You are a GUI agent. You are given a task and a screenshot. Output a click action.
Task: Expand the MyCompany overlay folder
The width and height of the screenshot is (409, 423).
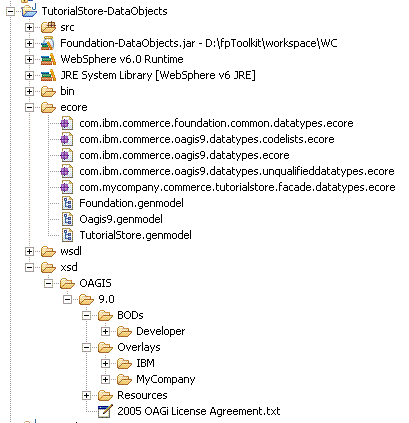pos(105,379)
